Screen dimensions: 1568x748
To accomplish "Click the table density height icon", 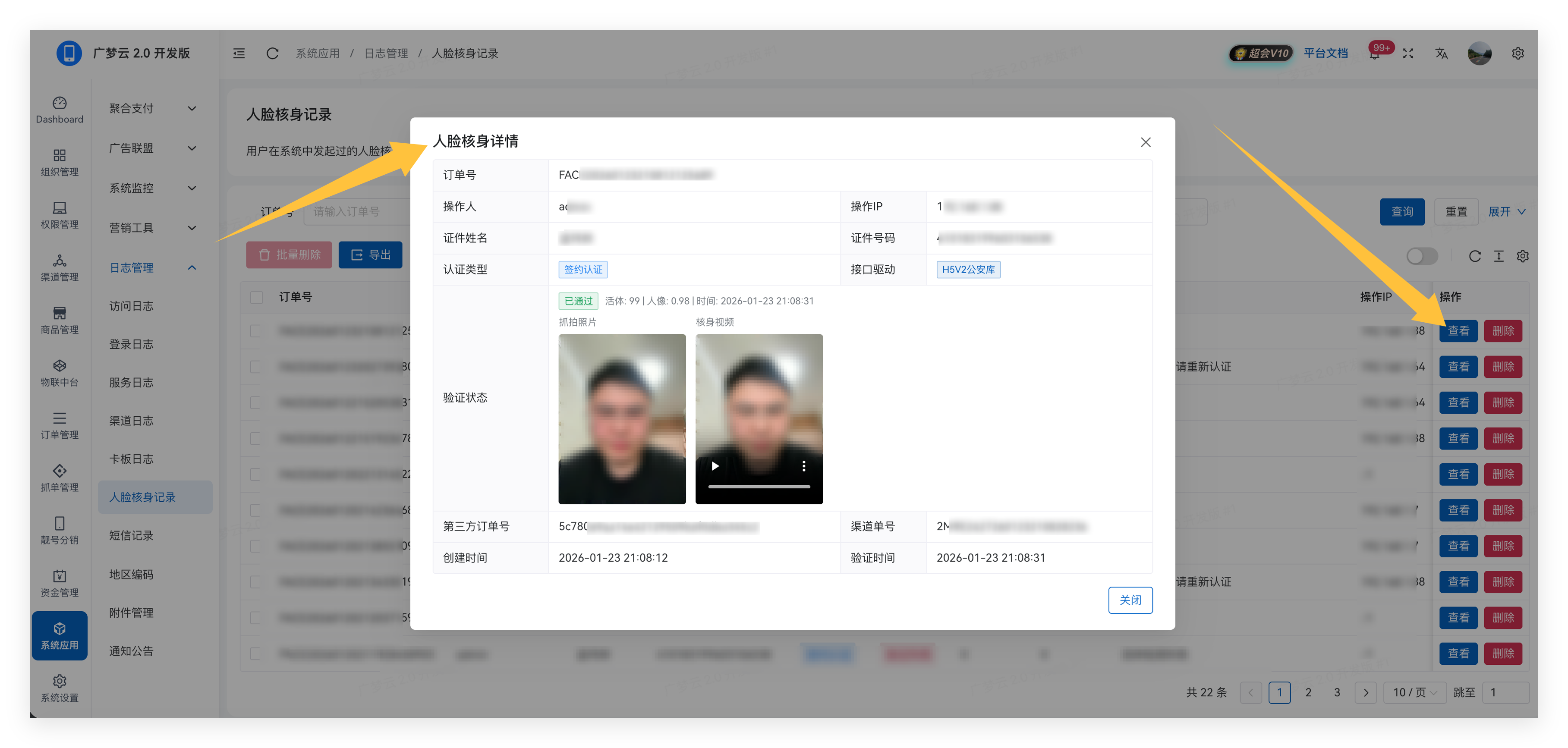I will (x=1499, y=256).
